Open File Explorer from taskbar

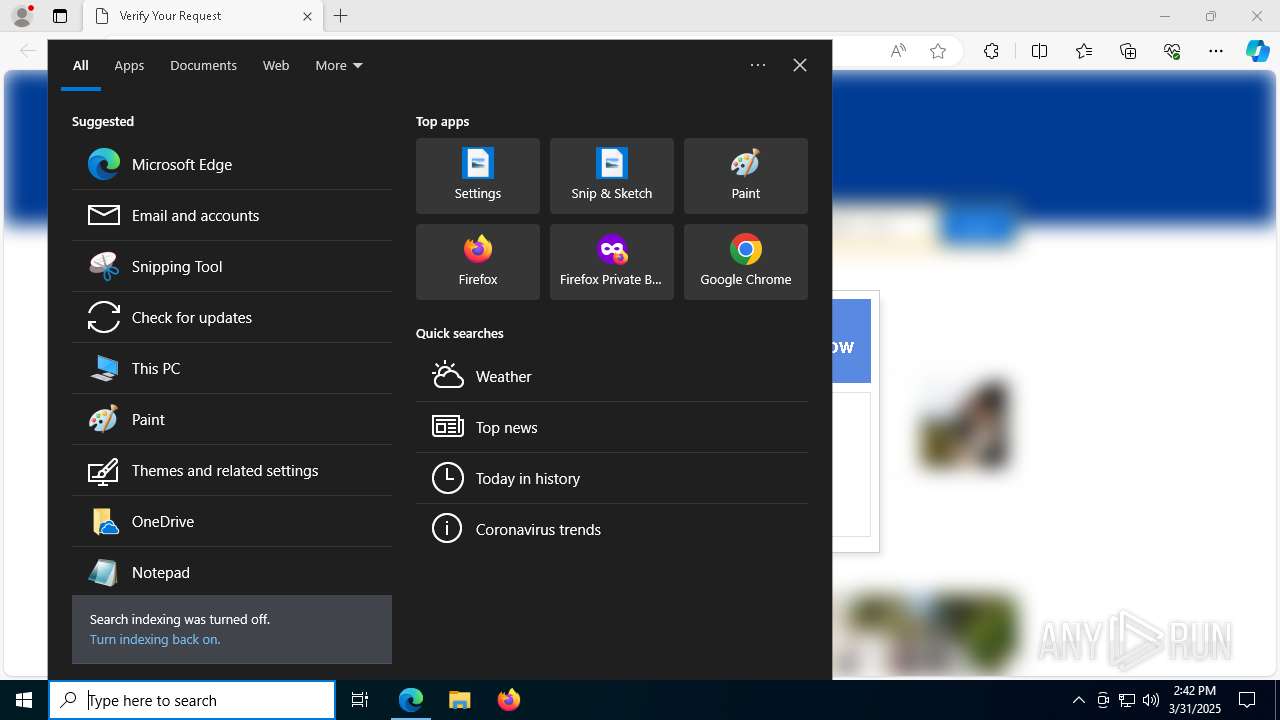pos(459,700)
